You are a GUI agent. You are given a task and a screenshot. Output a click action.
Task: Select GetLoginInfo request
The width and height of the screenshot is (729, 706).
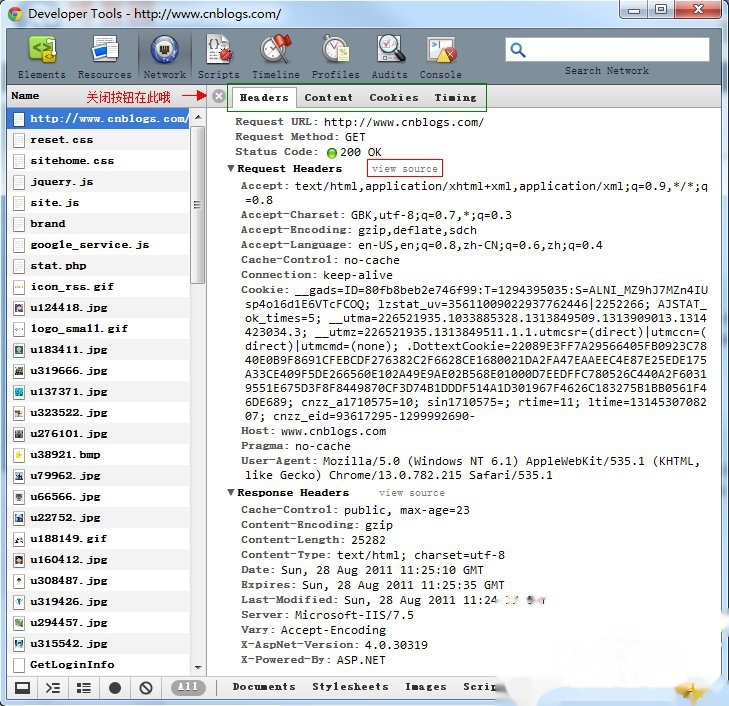click(x=99, y=665)
